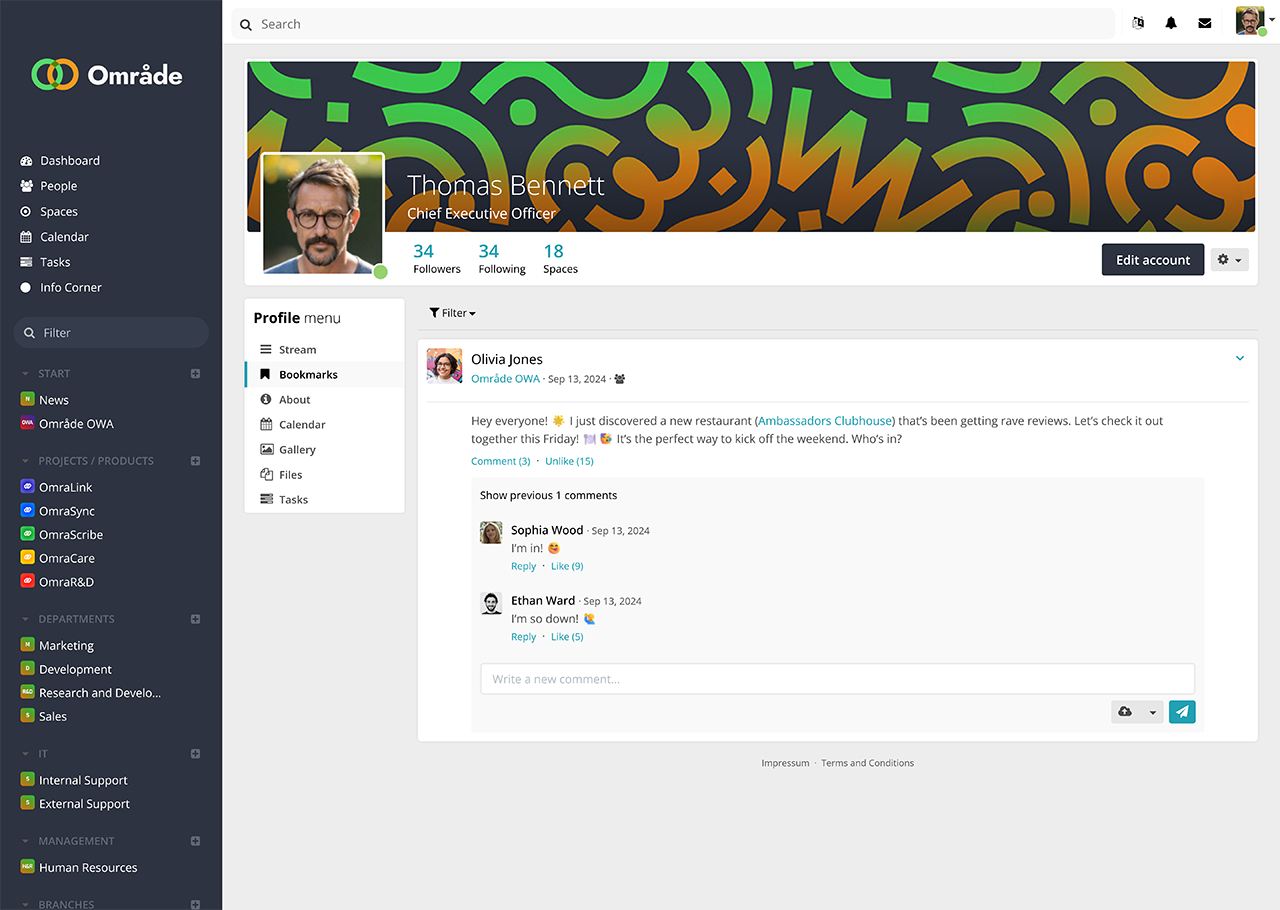Collapse the DEPARTMENTS sidebar section
Image resolution: width=1280 pixels, height=910 pixels.
pyautogui.click(x=25, y=619)
